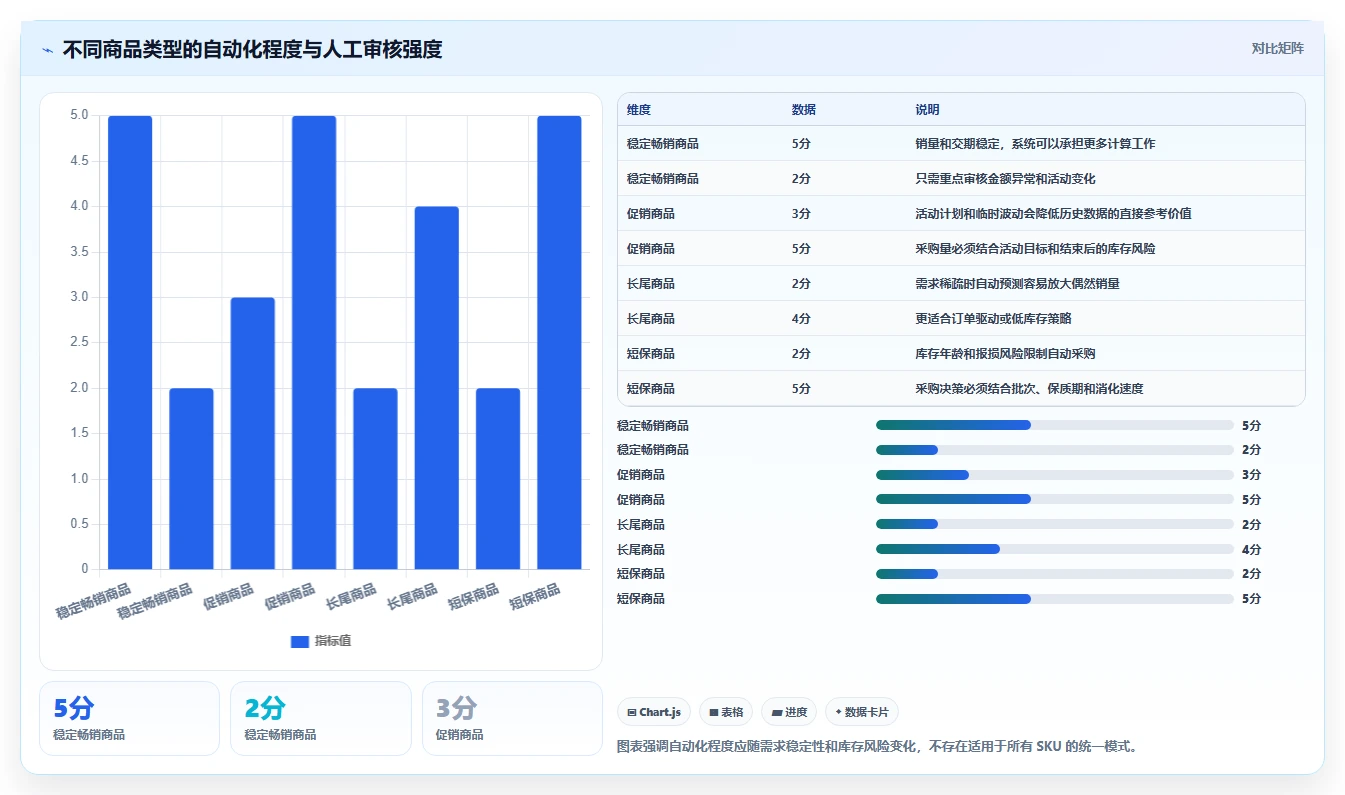This screenshot has height=795, width=1345.
Task: Click the 促销商品 chart bar with value 3
Action: pyautogui.click(x=252, y=433)
